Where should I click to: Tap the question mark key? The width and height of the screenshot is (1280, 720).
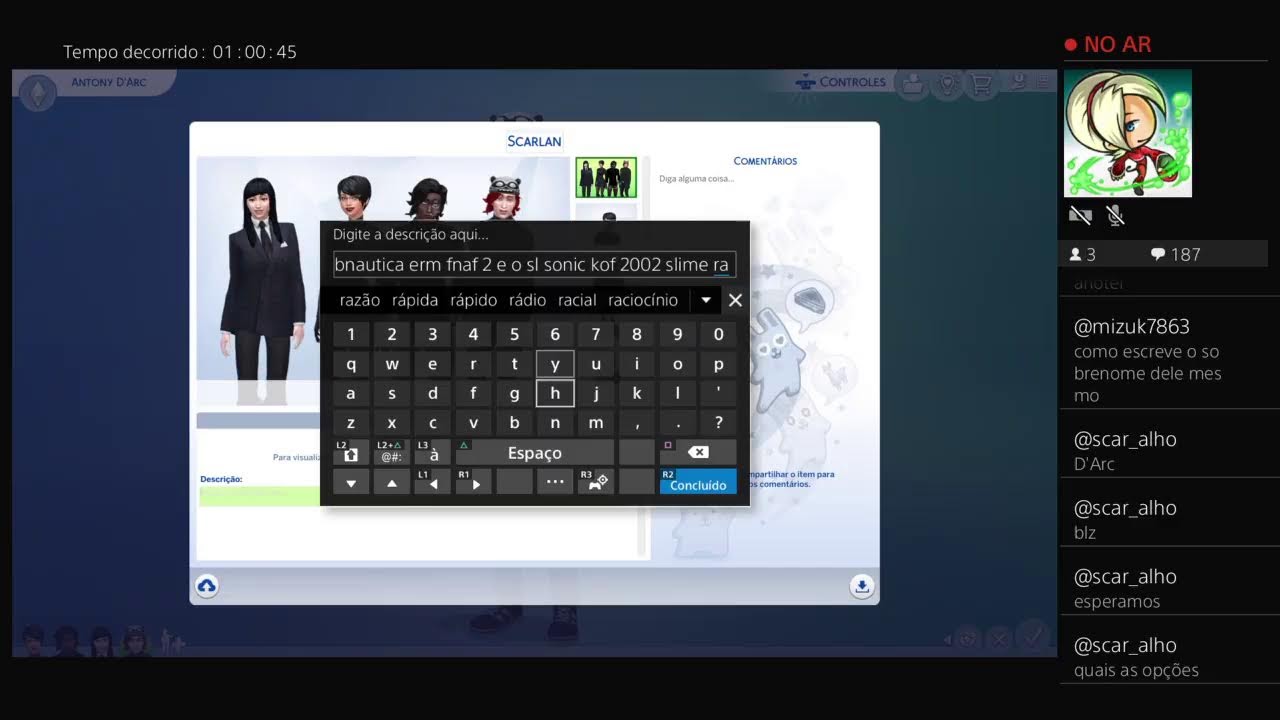tap(718, 423)
